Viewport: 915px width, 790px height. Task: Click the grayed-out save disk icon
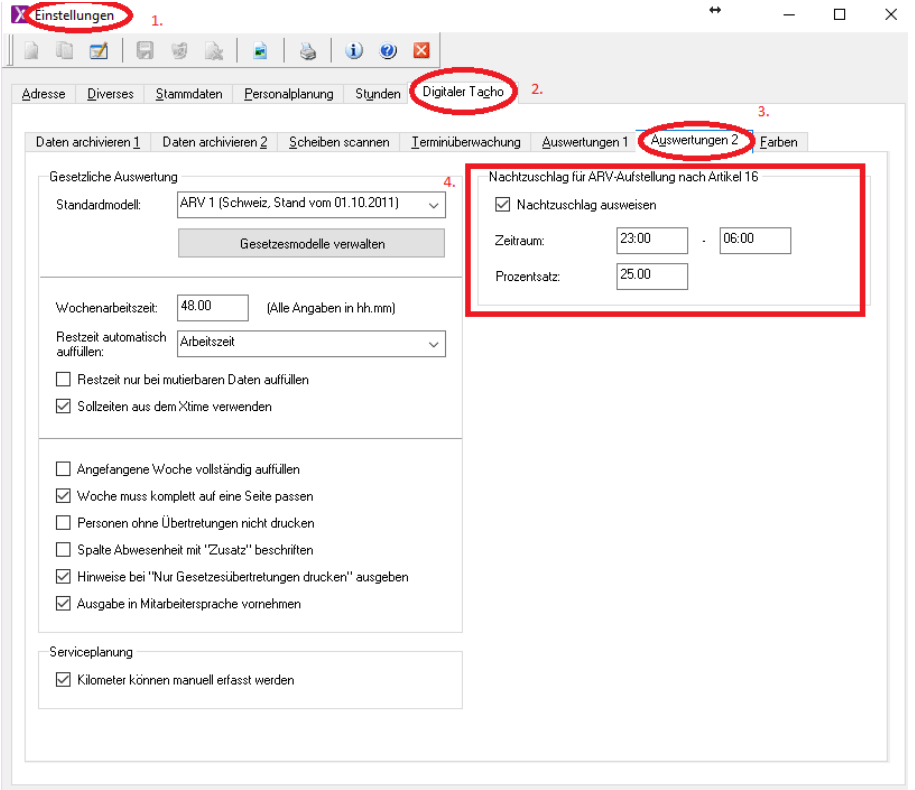(145, 52)
